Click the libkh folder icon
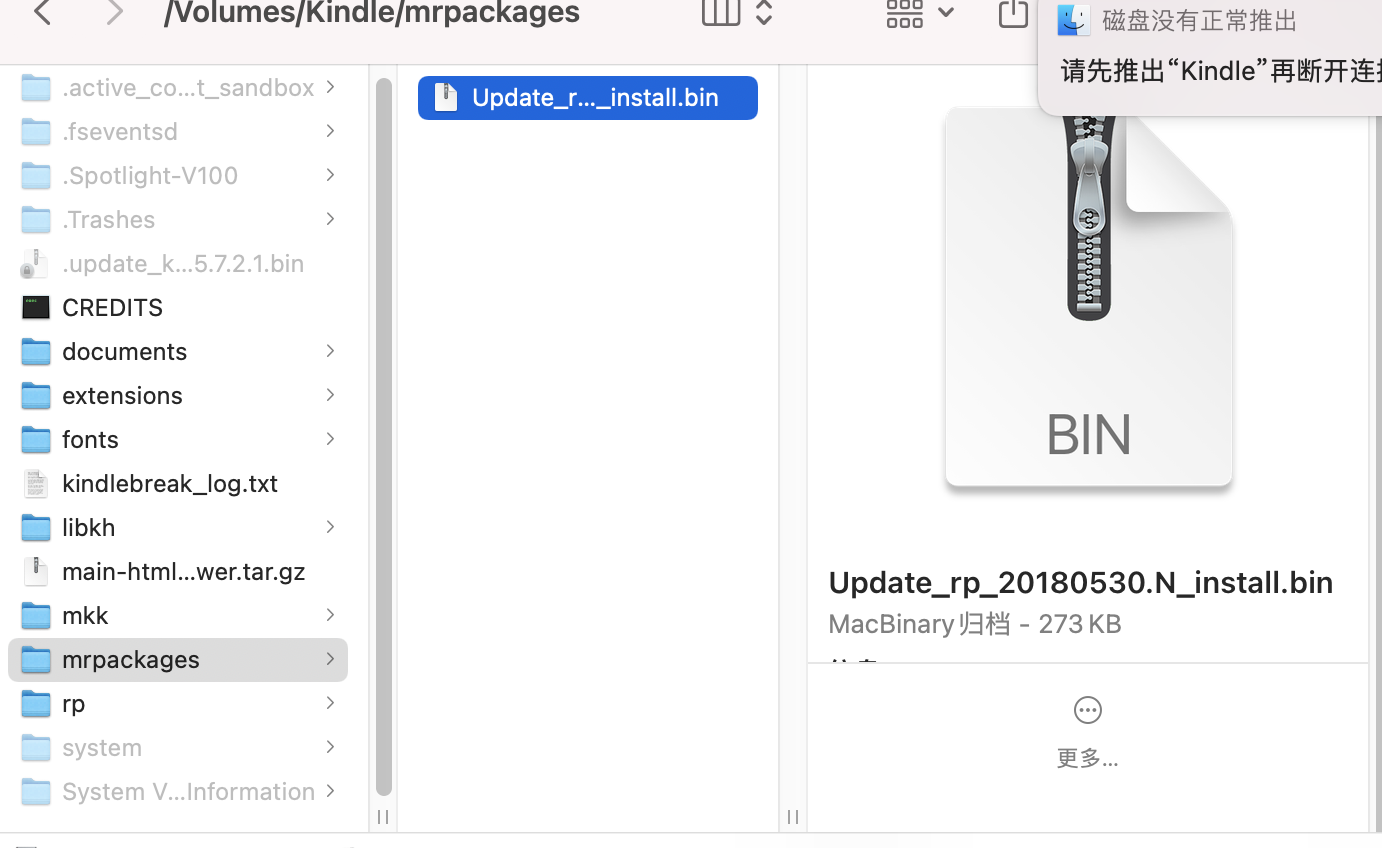The image size is (1382, 848). (x=36, y=527)
